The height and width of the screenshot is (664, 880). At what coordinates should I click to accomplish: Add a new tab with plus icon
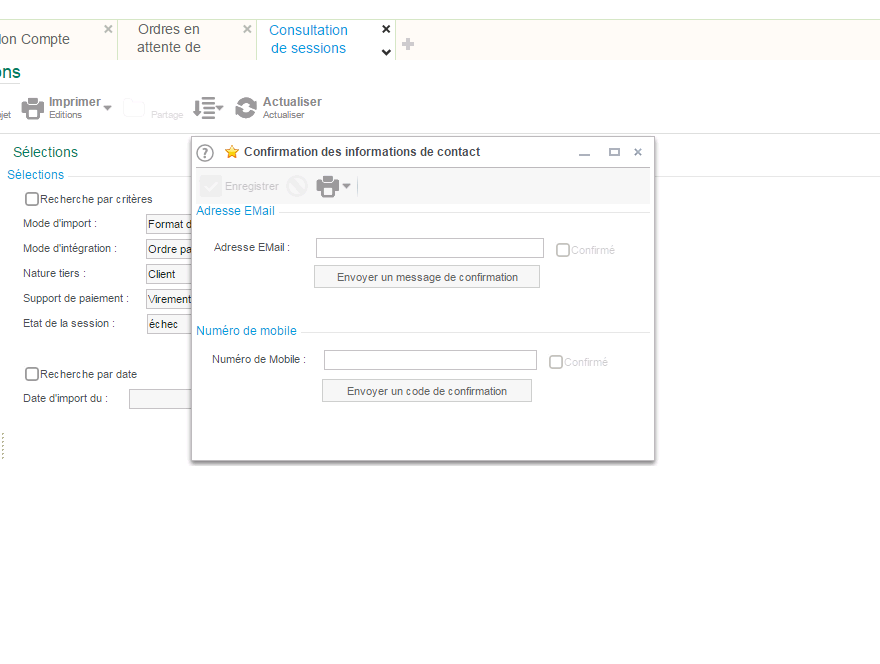click(x=408, y=44)
